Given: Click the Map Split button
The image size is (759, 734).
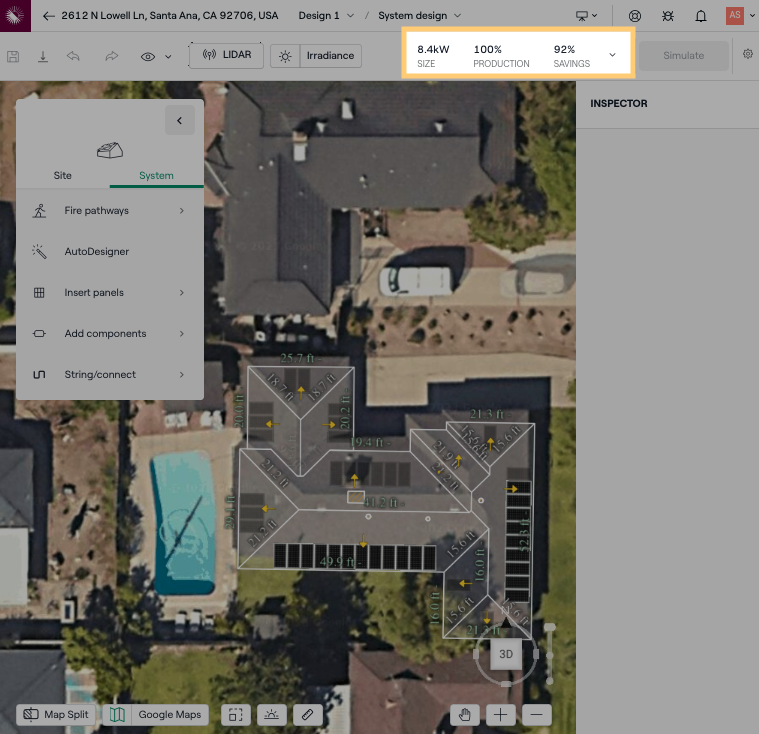Looking at the screenshot, I should click(x=56, y=714).
